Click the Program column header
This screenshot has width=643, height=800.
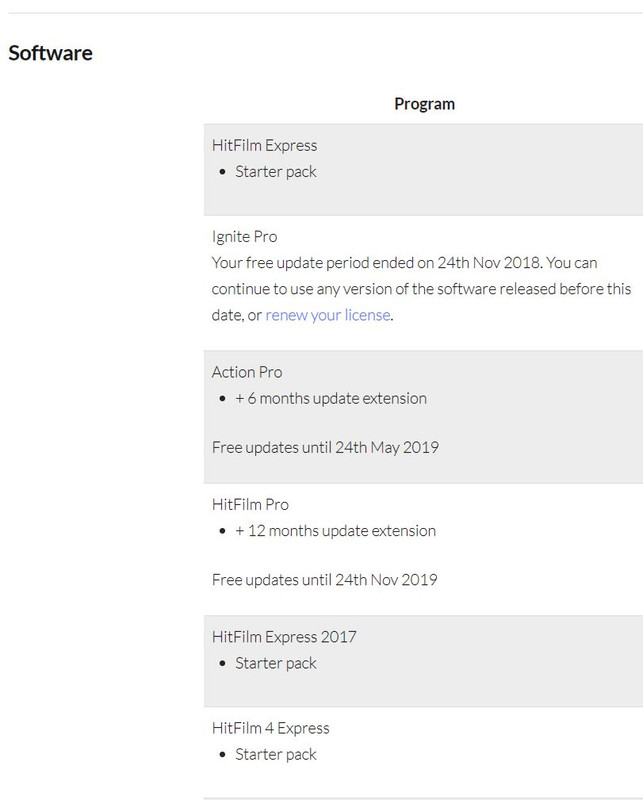click(x=425, y=104)
